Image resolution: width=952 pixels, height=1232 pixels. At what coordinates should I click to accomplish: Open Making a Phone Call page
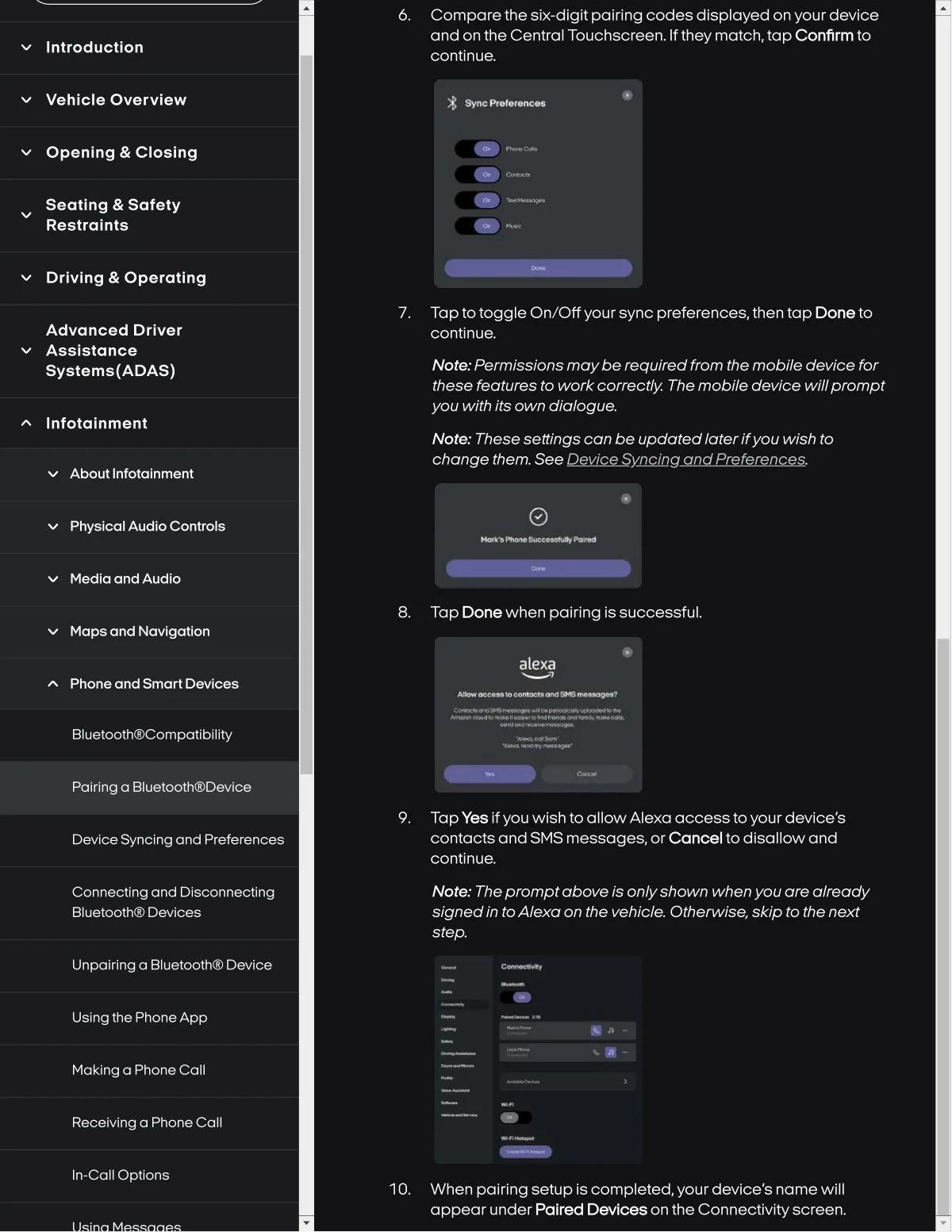point(149,1069)
